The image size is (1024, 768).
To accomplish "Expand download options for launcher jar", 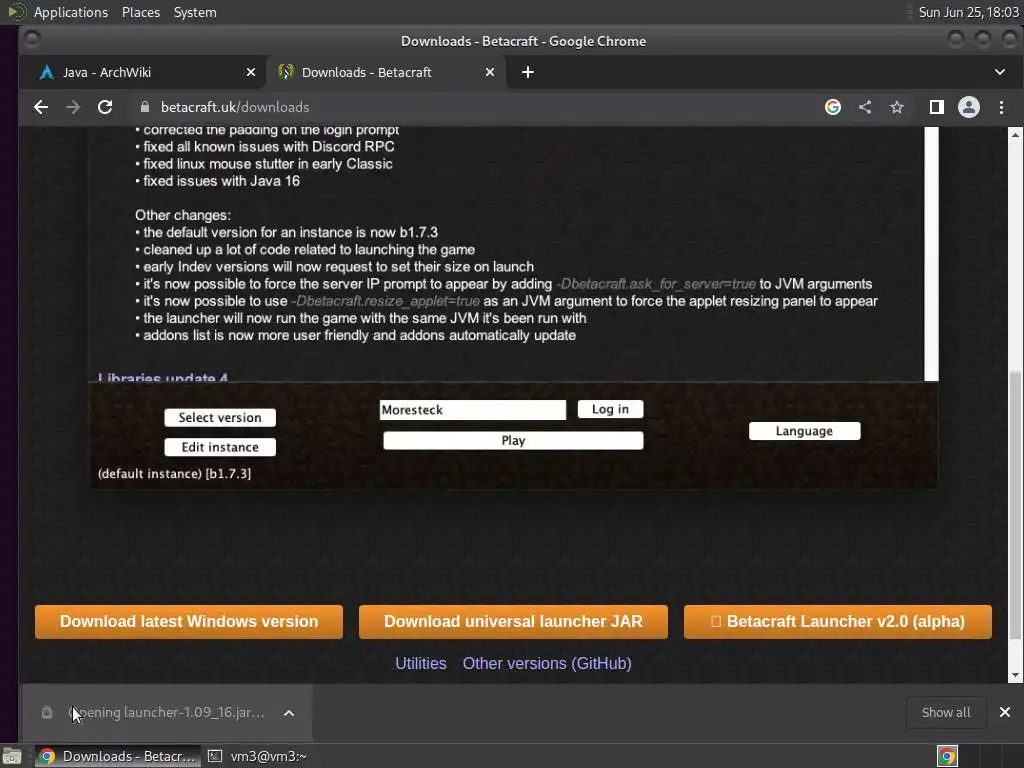I will (x=289, y=712).
